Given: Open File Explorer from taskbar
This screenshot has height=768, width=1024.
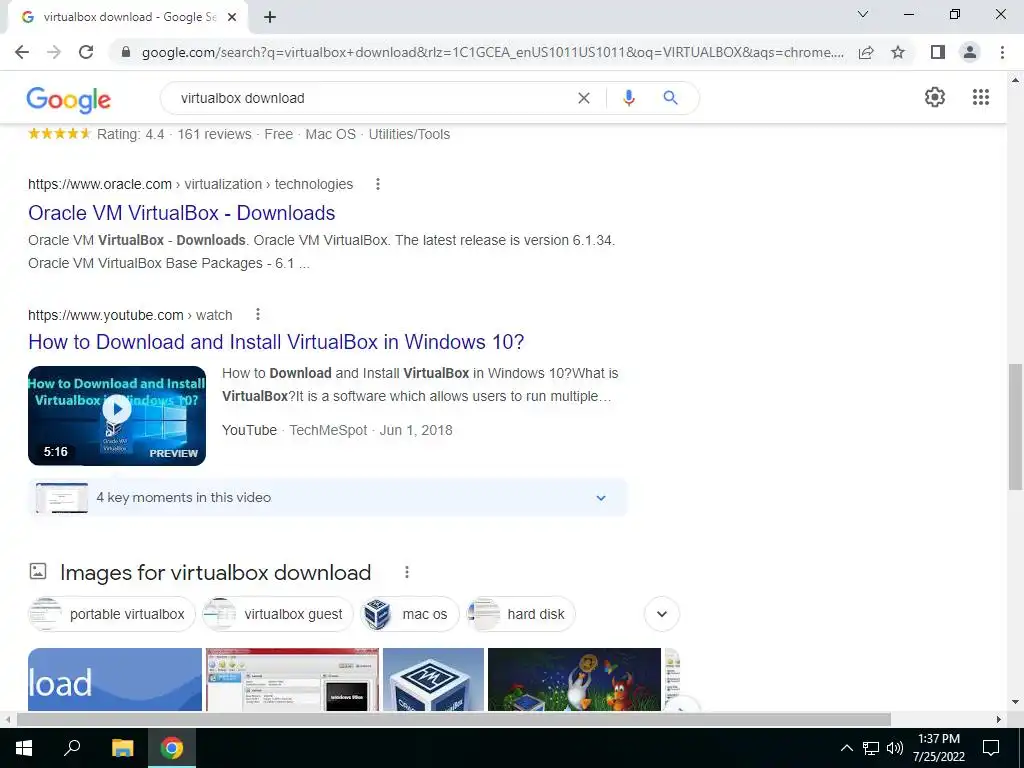Looking at the screenshot, I should tap(122, 748).
